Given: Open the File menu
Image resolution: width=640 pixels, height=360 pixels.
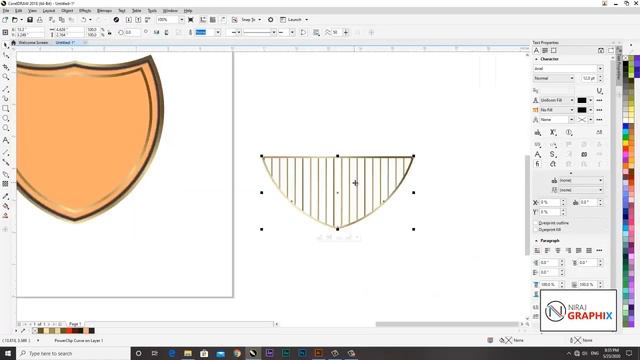Looking at the screenshot, I should click(6, 11).
